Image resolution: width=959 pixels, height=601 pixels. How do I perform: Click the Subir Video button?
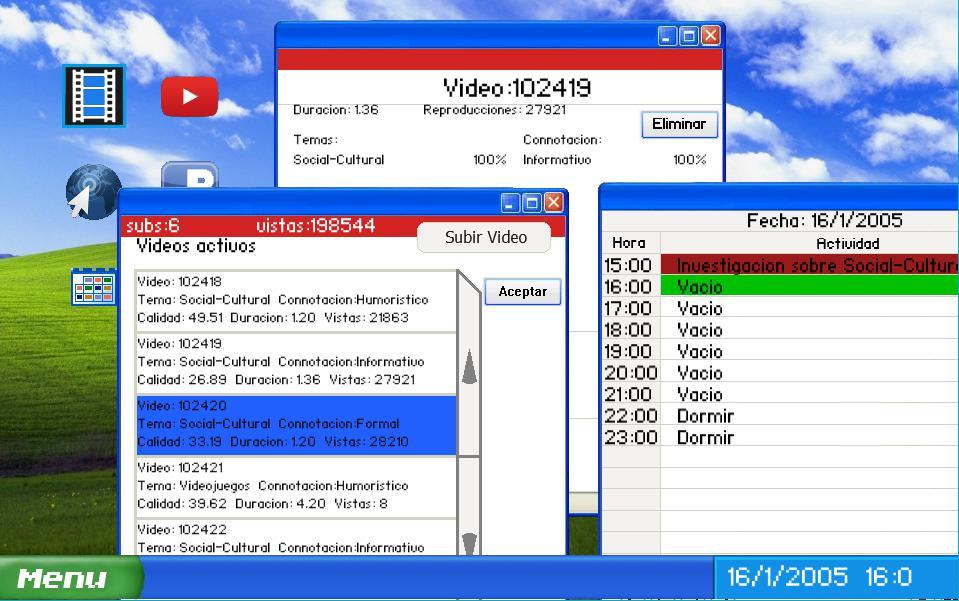485,238
